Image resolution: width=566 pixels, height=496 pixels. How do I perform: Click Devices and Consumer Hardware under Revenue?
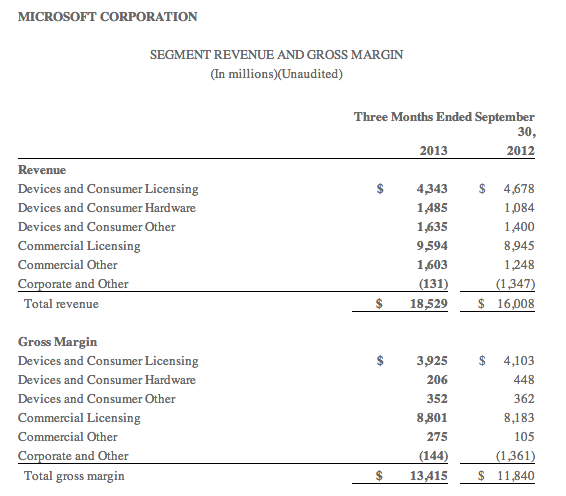coord(107,208)
